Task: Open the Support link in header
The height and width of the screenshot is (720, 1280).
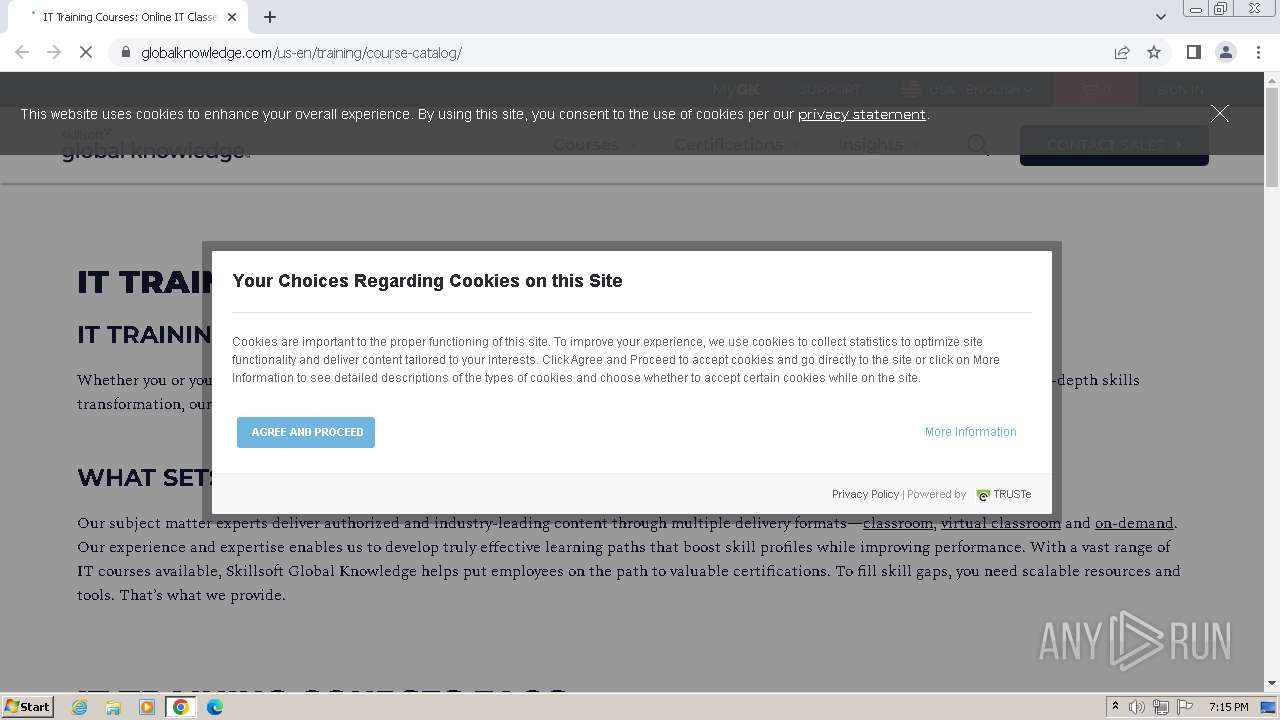Action: pyautogui.click(x=829, y=89)
